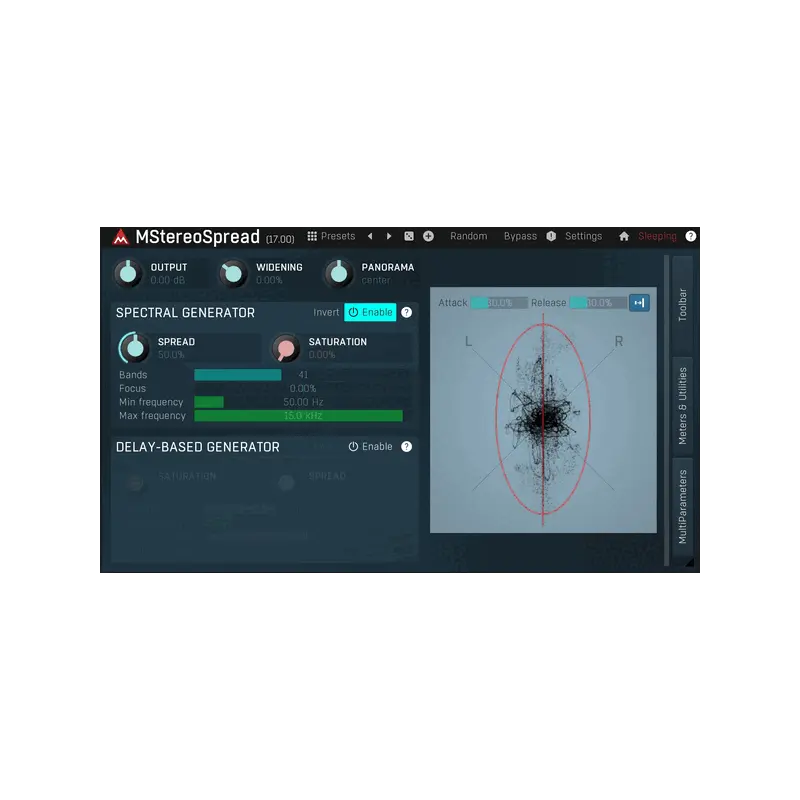This screenshot has width=800, height=800.
Task: Toggle Bypass in the title bar
Action: 520,236
